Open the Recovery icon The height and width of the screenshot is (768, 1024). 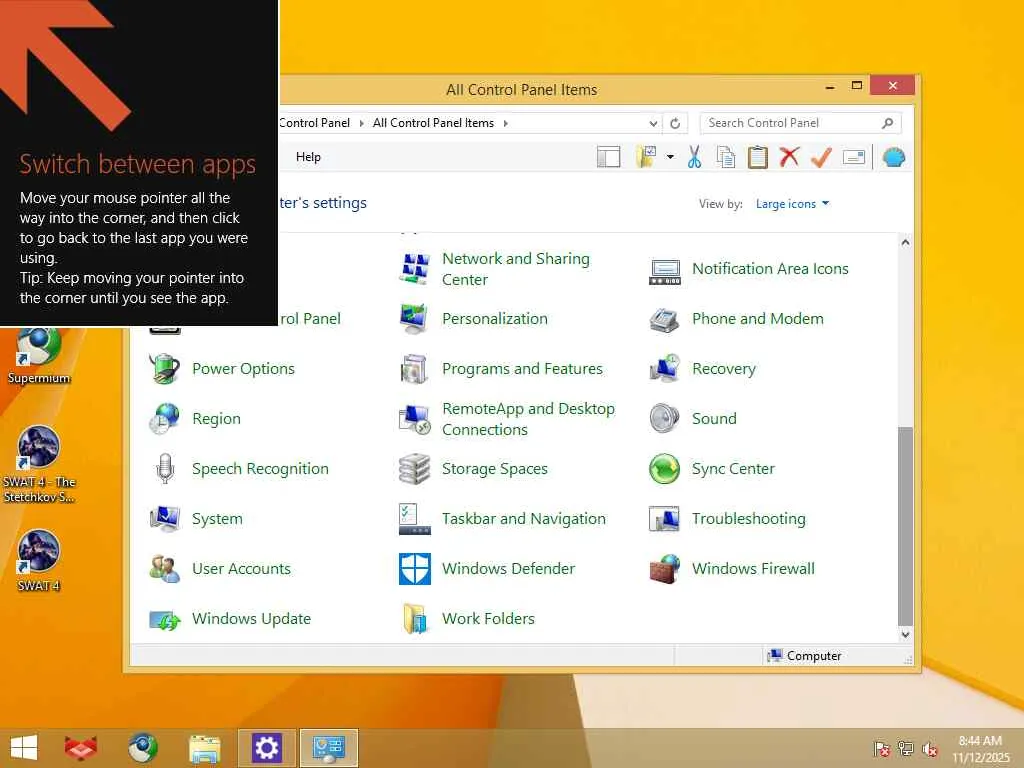tap(665, 368)
